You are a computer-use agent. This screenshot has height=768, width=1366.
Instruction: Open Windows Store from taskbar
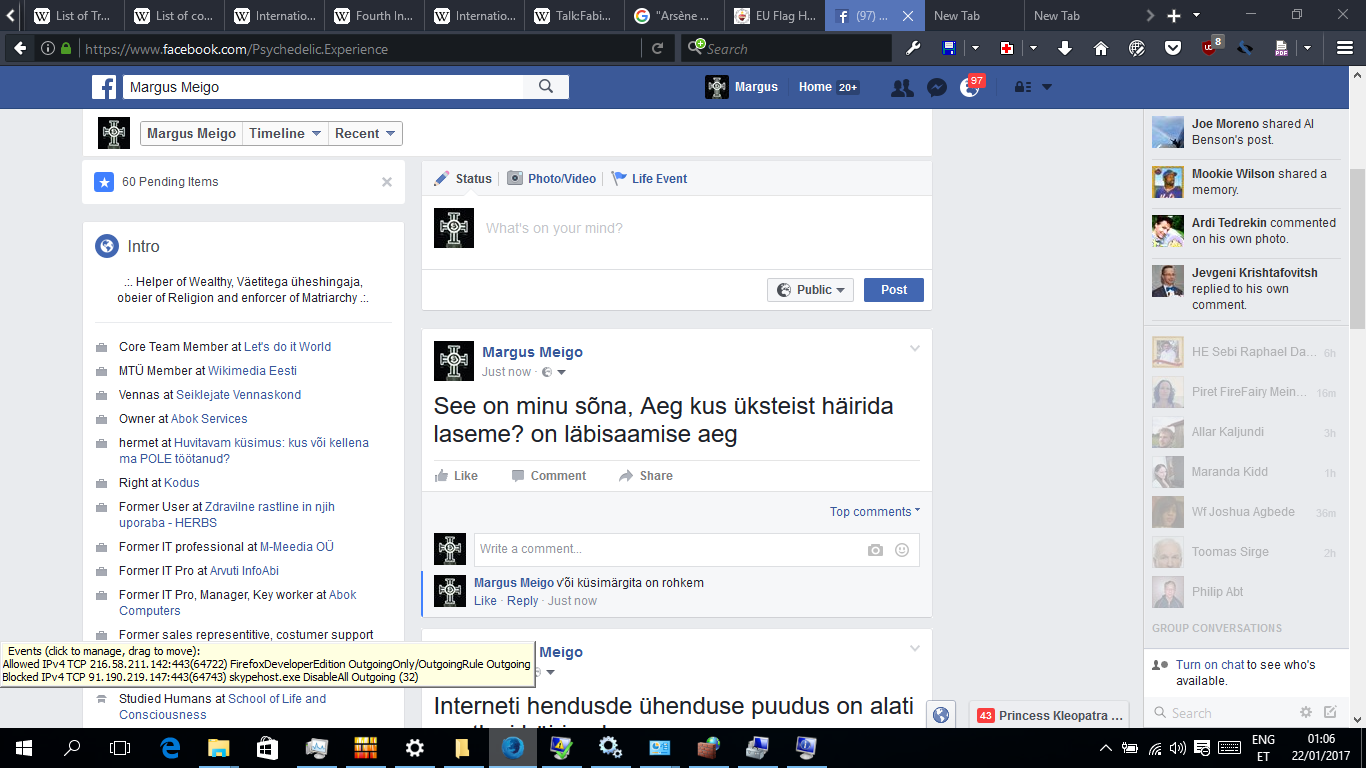click(x=267, y=747)
